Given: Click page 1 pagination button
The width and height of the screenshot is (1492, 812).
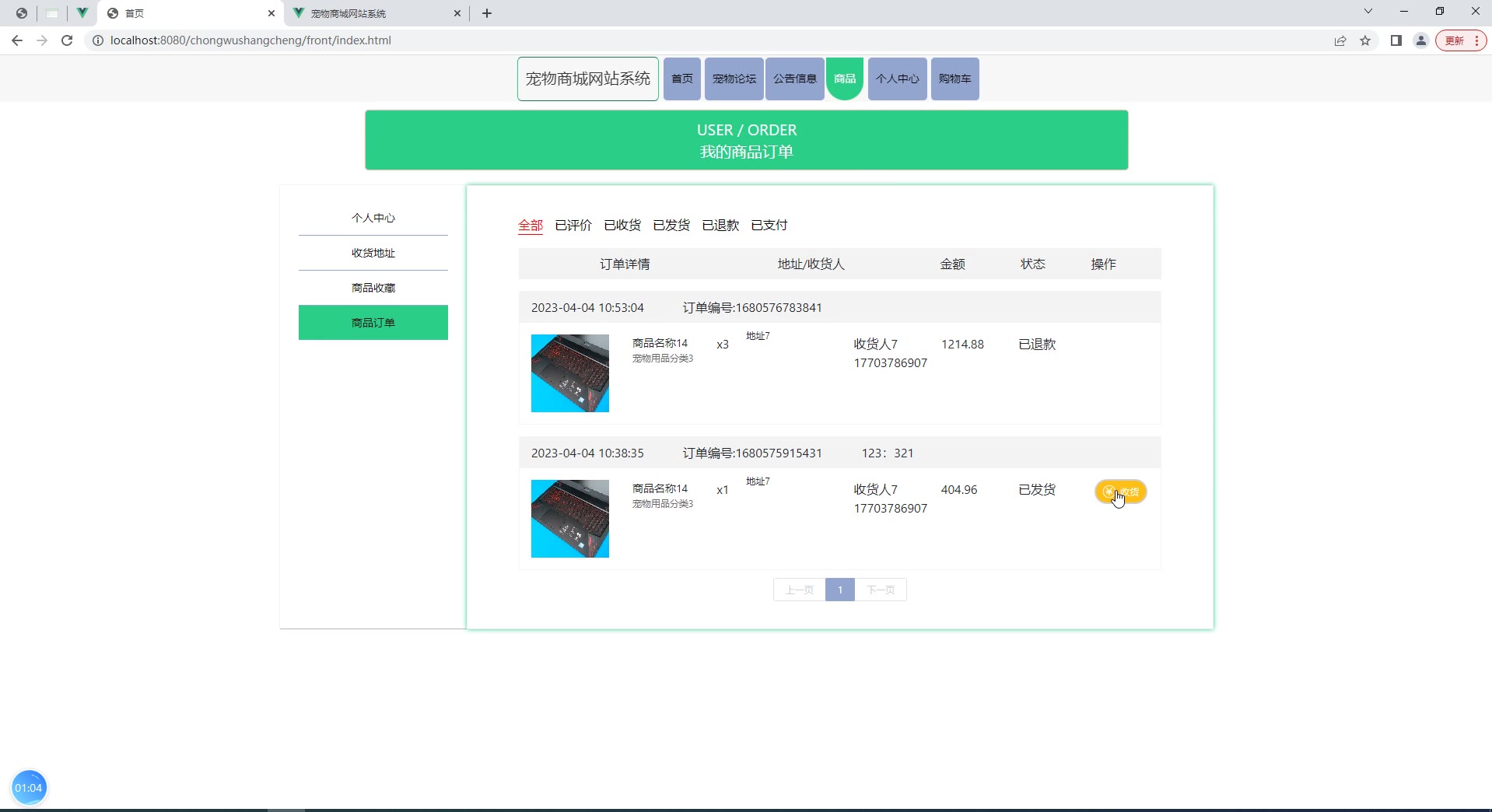Looking at the screenshot, I should [840, 590].
